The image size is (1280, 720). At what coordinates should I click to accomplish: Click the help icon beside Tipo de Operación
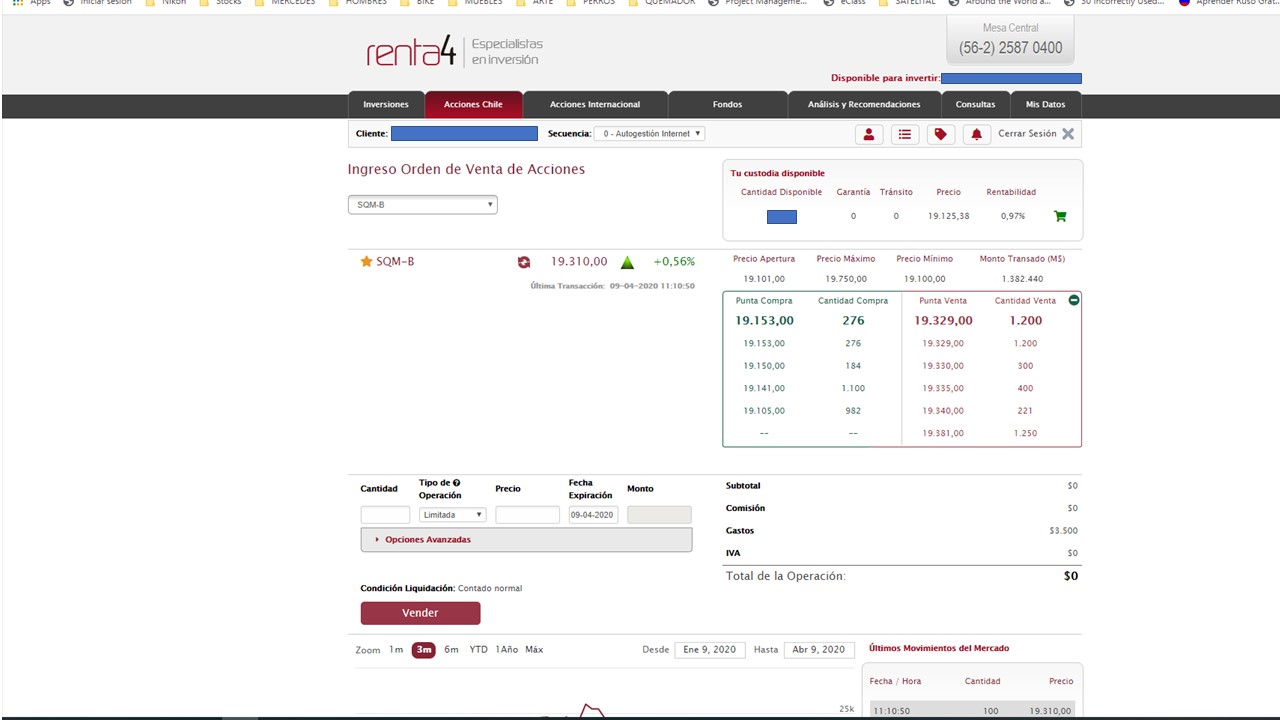(x=456, y=483)
